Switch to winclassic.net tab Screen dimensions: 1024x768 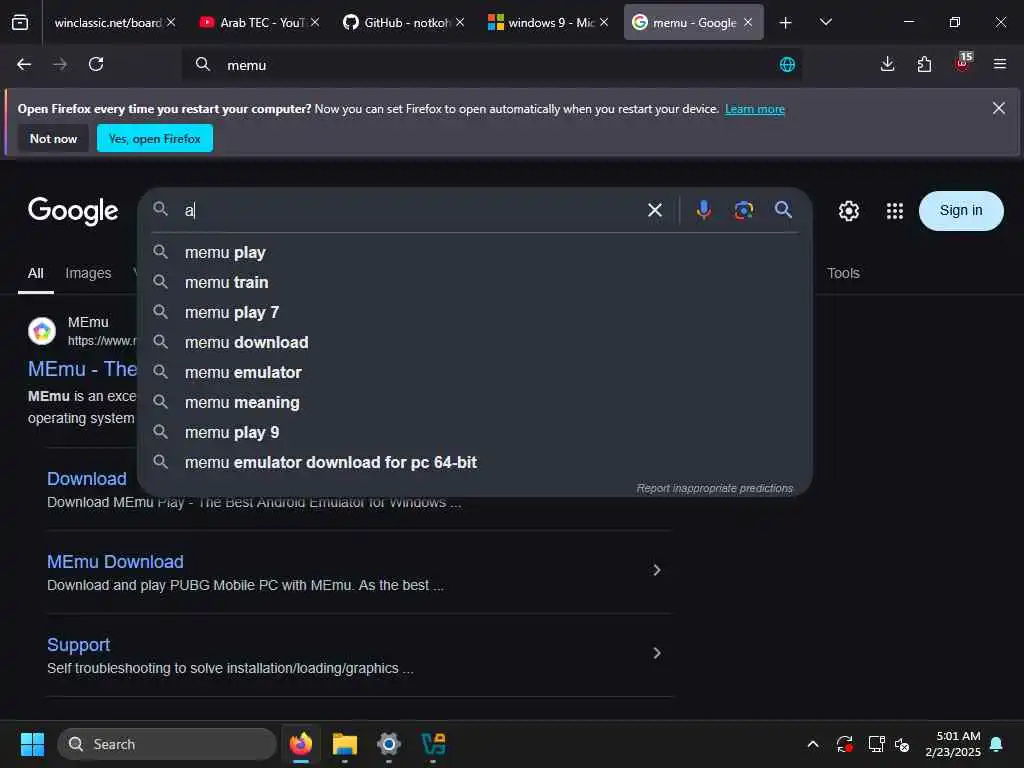pyautogui.click(x=108, y=23)
